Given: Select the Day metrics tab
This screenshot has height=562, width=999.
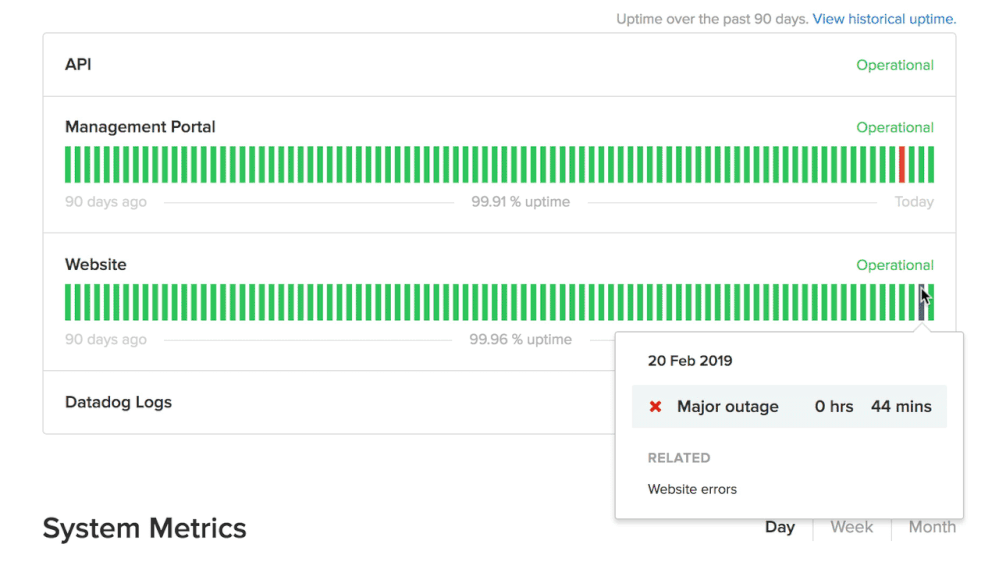Looking at the screenshot, I should pos(780,527).
